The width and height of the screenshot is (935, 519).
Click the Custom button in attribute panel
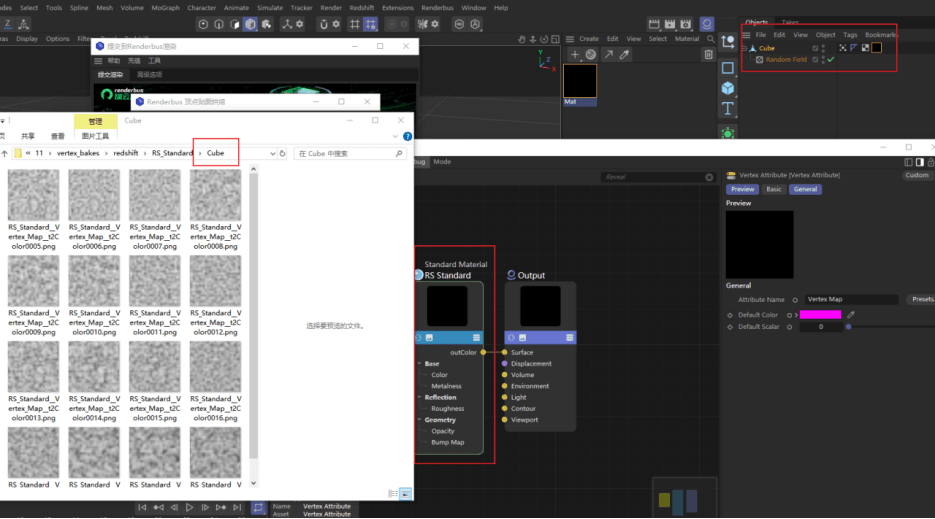tap(917, 175)
